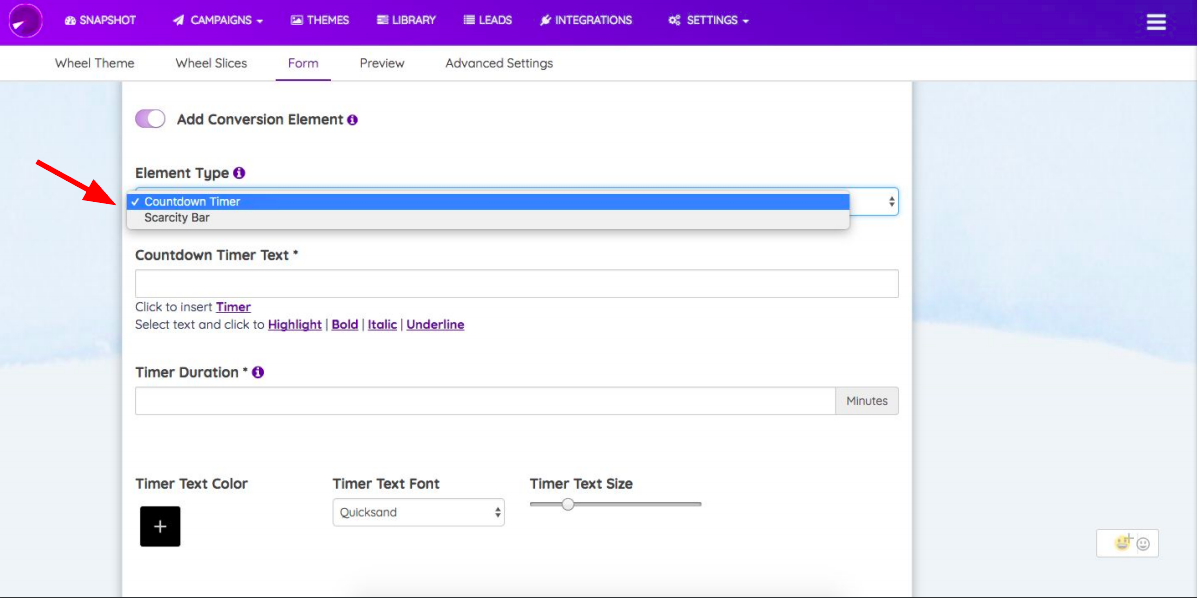Select the Form tab
1197x598 pixels.
click(303, 63)
